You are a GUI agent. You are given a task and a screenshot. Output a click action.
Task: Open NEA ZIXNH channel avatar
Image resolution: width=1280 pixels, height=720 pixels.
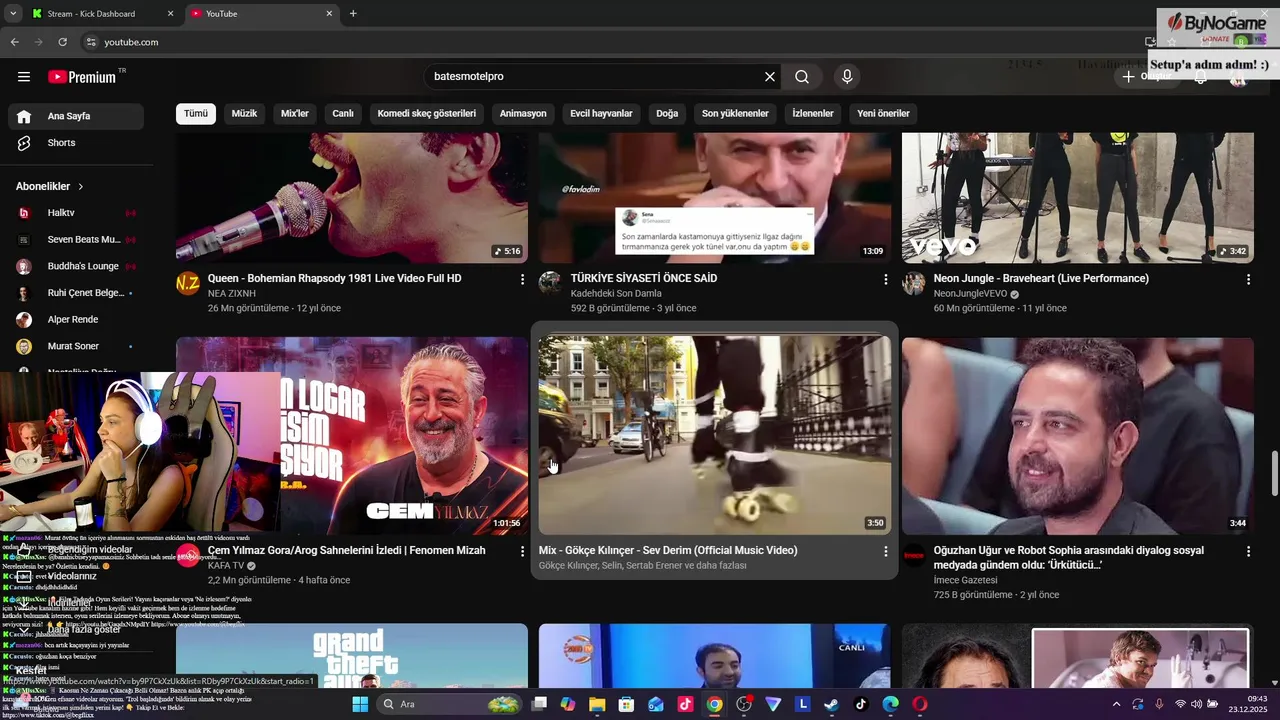click(x=188, y=283)
